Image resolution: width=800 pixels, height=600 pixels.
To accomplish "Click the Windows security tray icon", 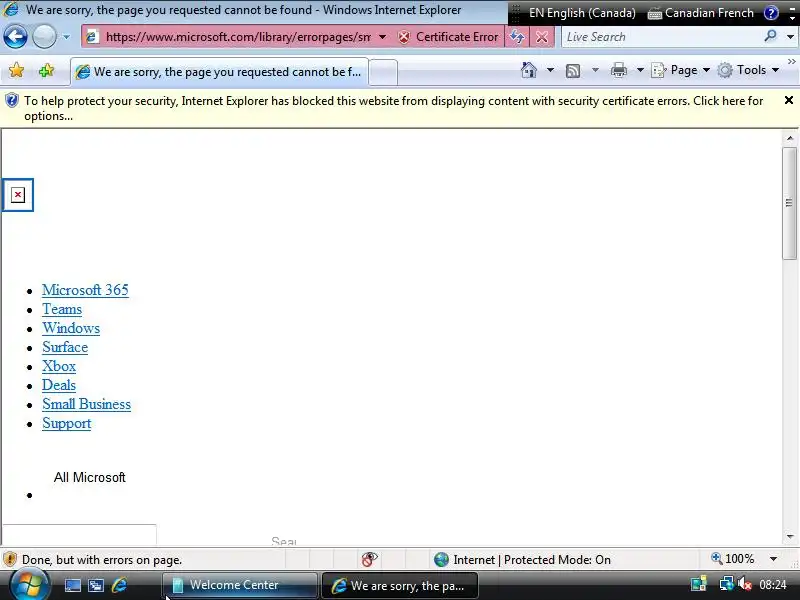I will (698, 584).
